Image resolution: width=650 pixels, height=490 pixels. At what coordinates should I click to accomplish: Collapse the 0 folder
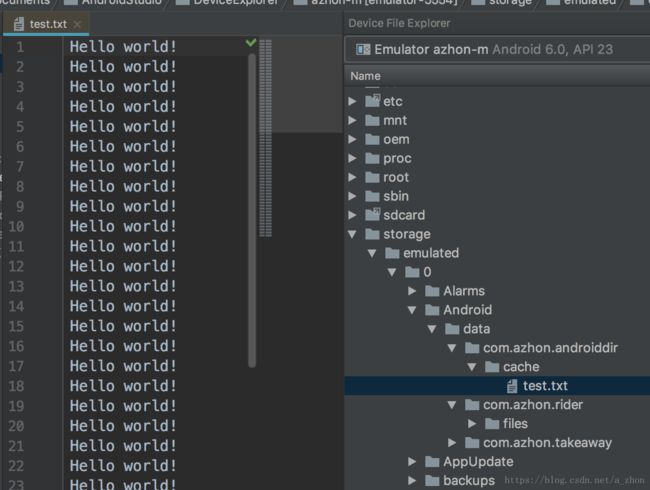(392, 272)
